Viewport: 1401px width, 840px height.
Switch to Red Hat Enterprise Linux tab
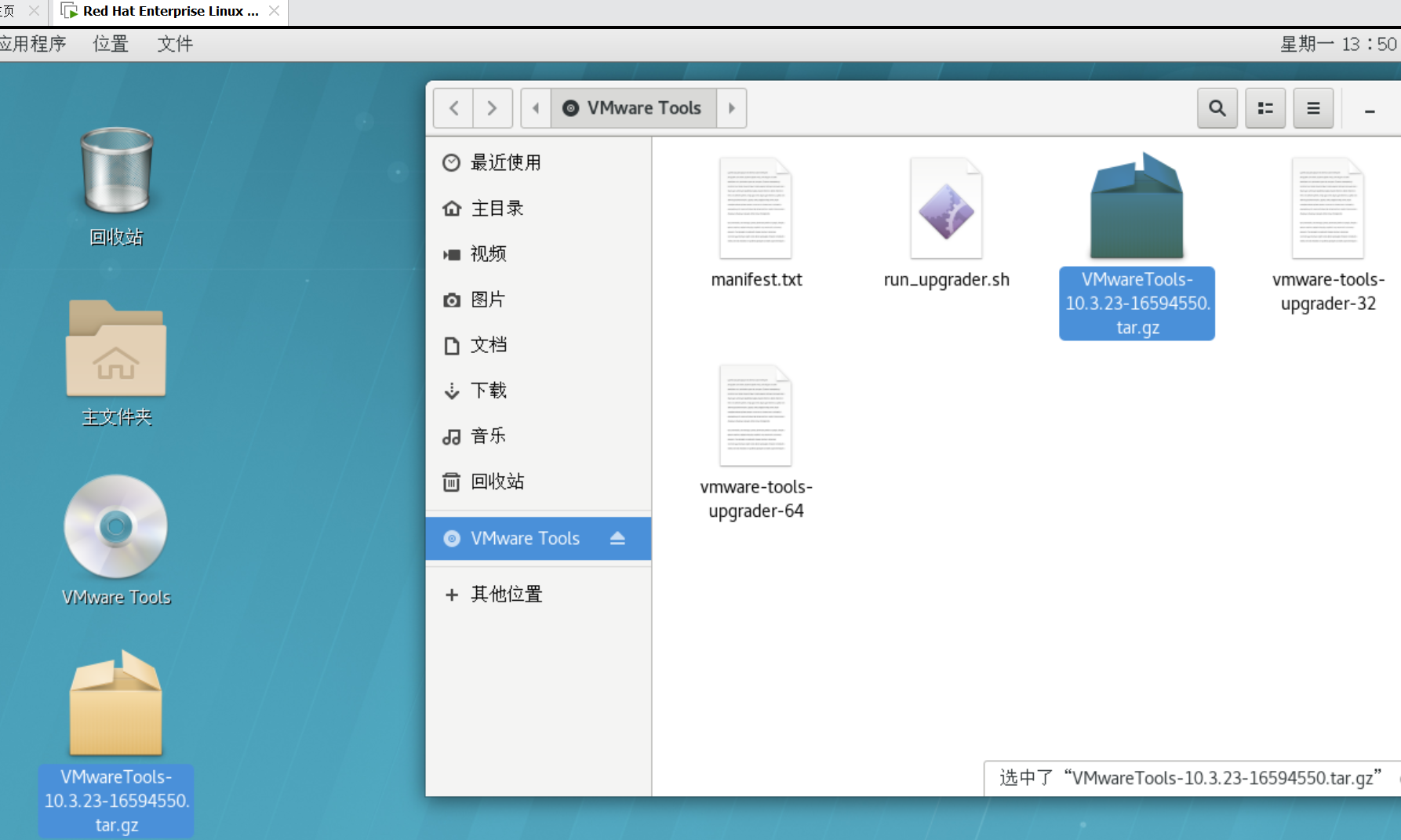coord(169,12)
